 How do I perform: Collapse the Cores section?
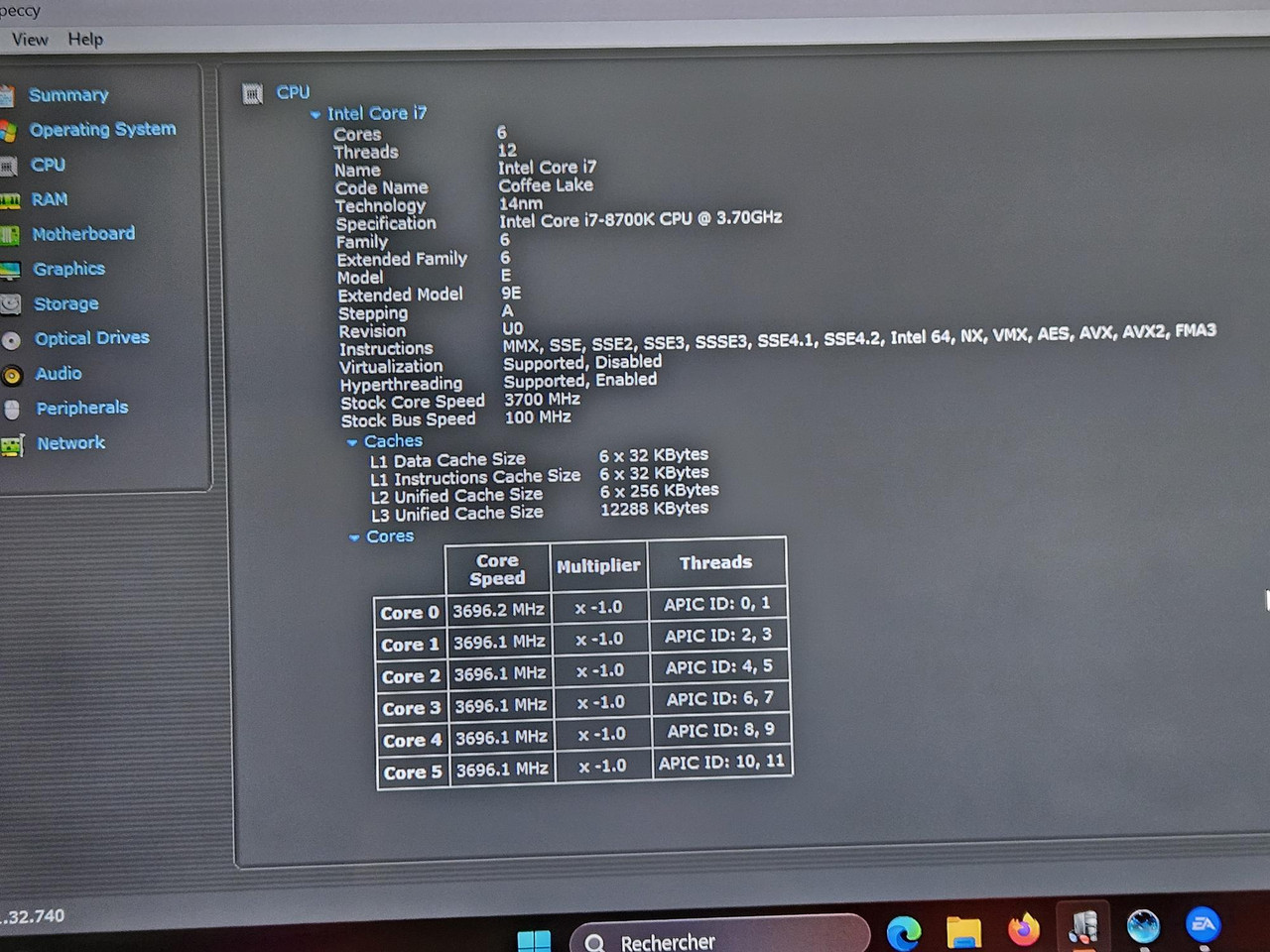(354, 537)
